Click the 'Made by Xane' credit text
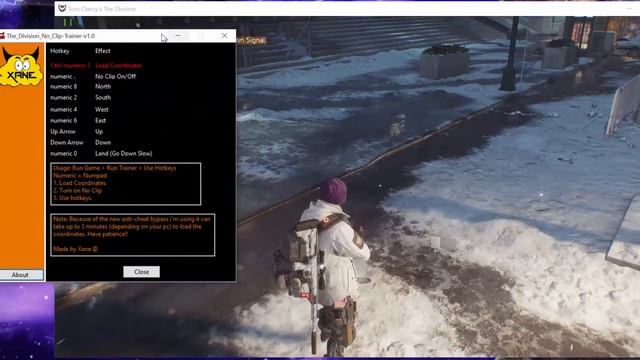The image size is (640, 360). [75, 249]
